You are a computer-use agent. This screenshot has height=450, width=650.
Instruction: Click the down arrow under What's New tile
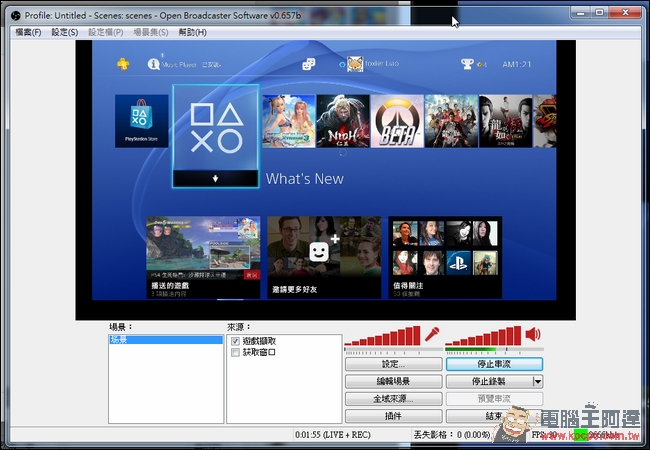(x=216, y=179)
